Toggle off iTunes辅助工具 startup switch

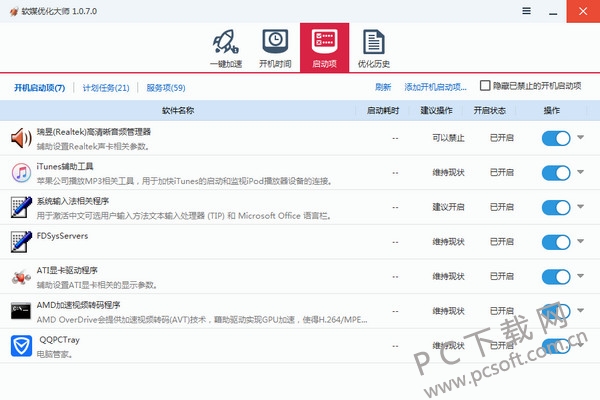[x=556, y=173]
